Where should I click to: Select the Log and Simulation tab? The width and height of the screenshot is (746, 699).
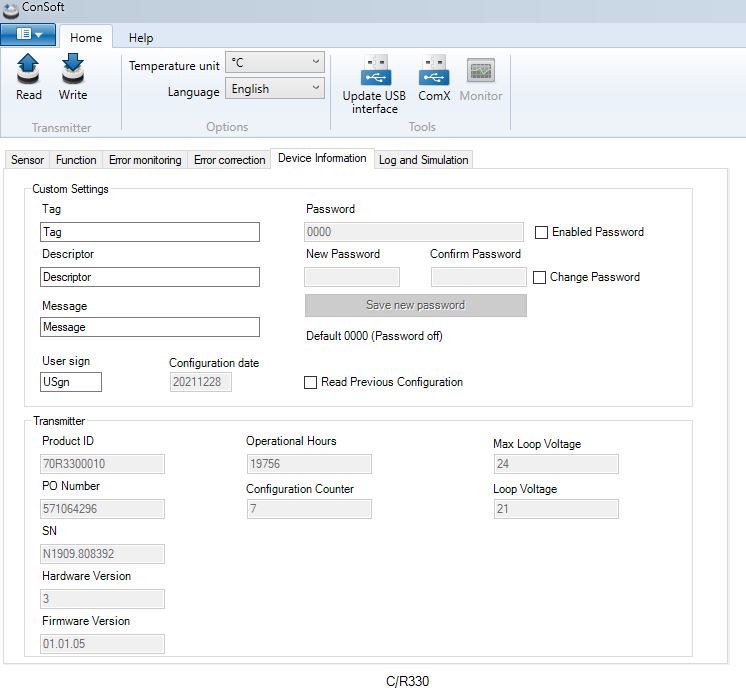[x=423, y=160]
